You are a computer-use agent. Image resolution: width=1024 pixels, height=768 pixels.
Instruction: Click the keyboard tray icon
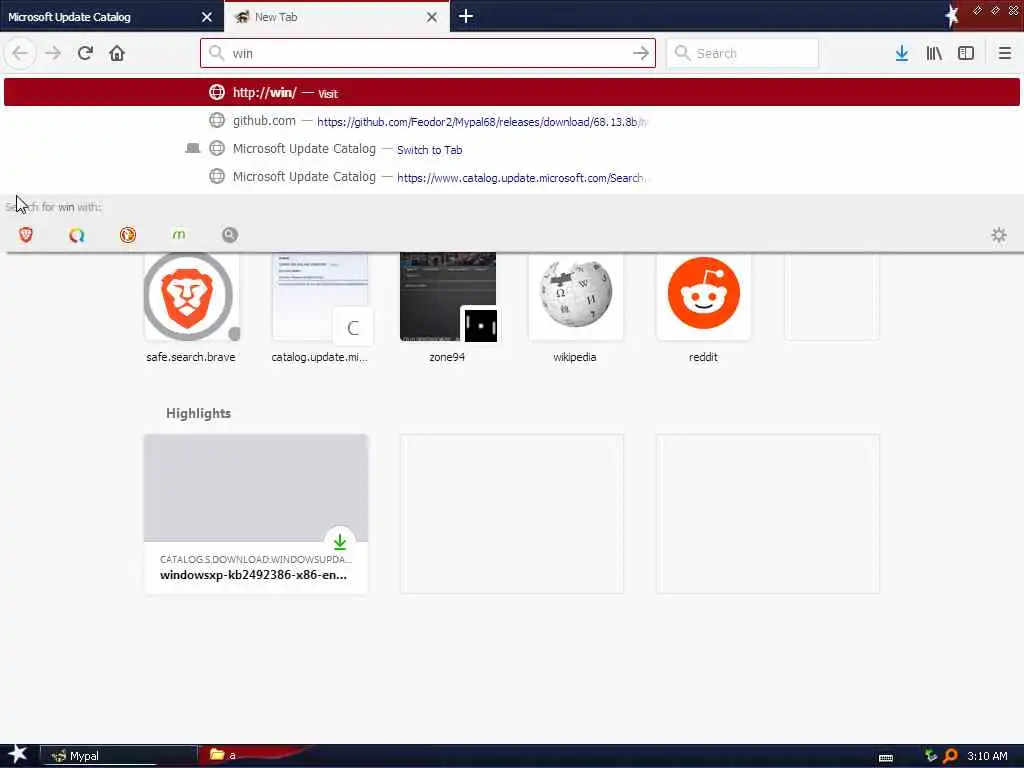pyautogui.click(x=886, y=758)
